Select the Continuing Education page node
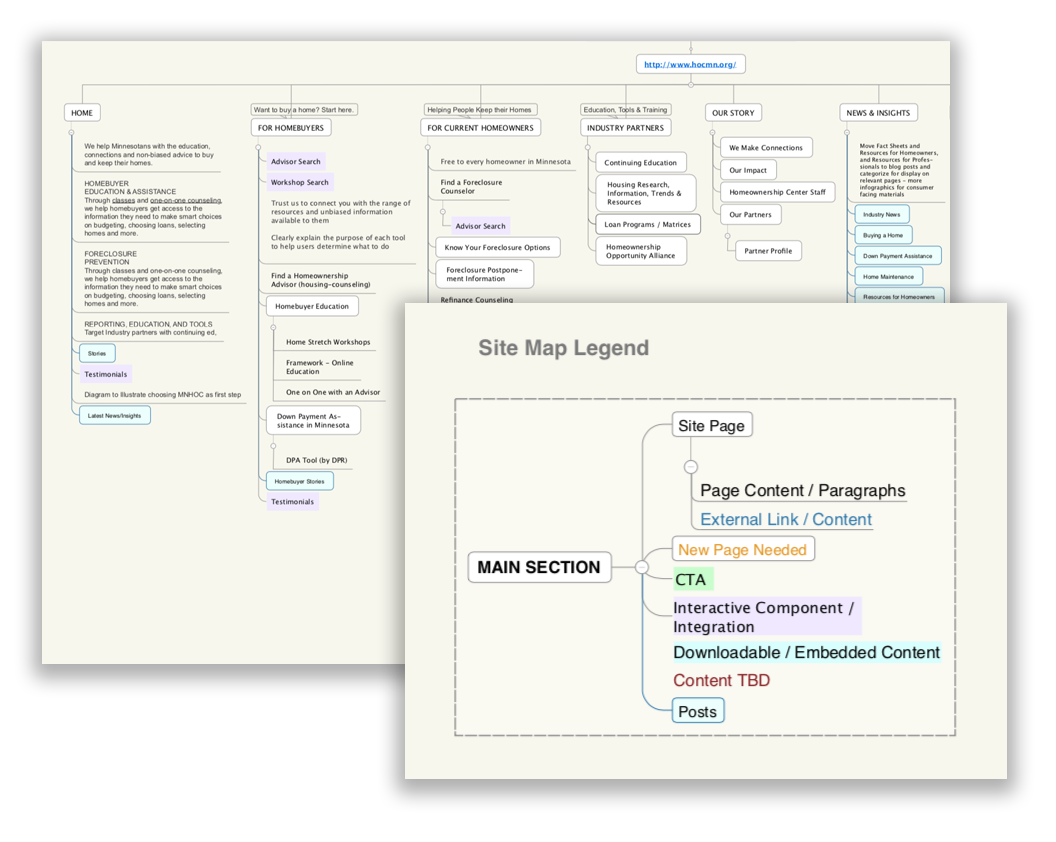The width and height of the screenshot is (1056, 842). 640,163
